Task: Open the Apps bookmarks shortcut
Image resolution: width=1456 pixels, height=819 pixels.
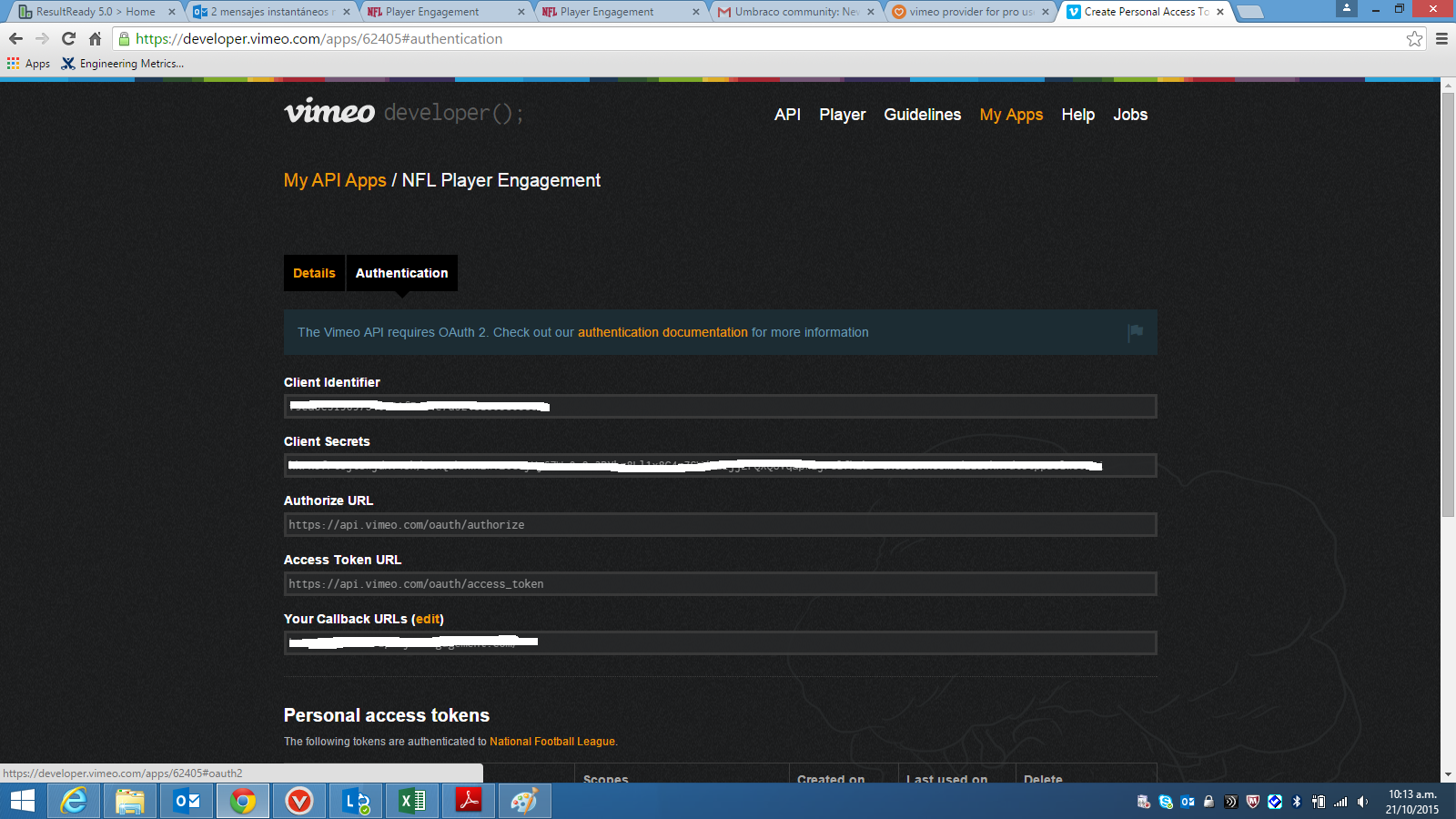Action: tap(29, 64)
